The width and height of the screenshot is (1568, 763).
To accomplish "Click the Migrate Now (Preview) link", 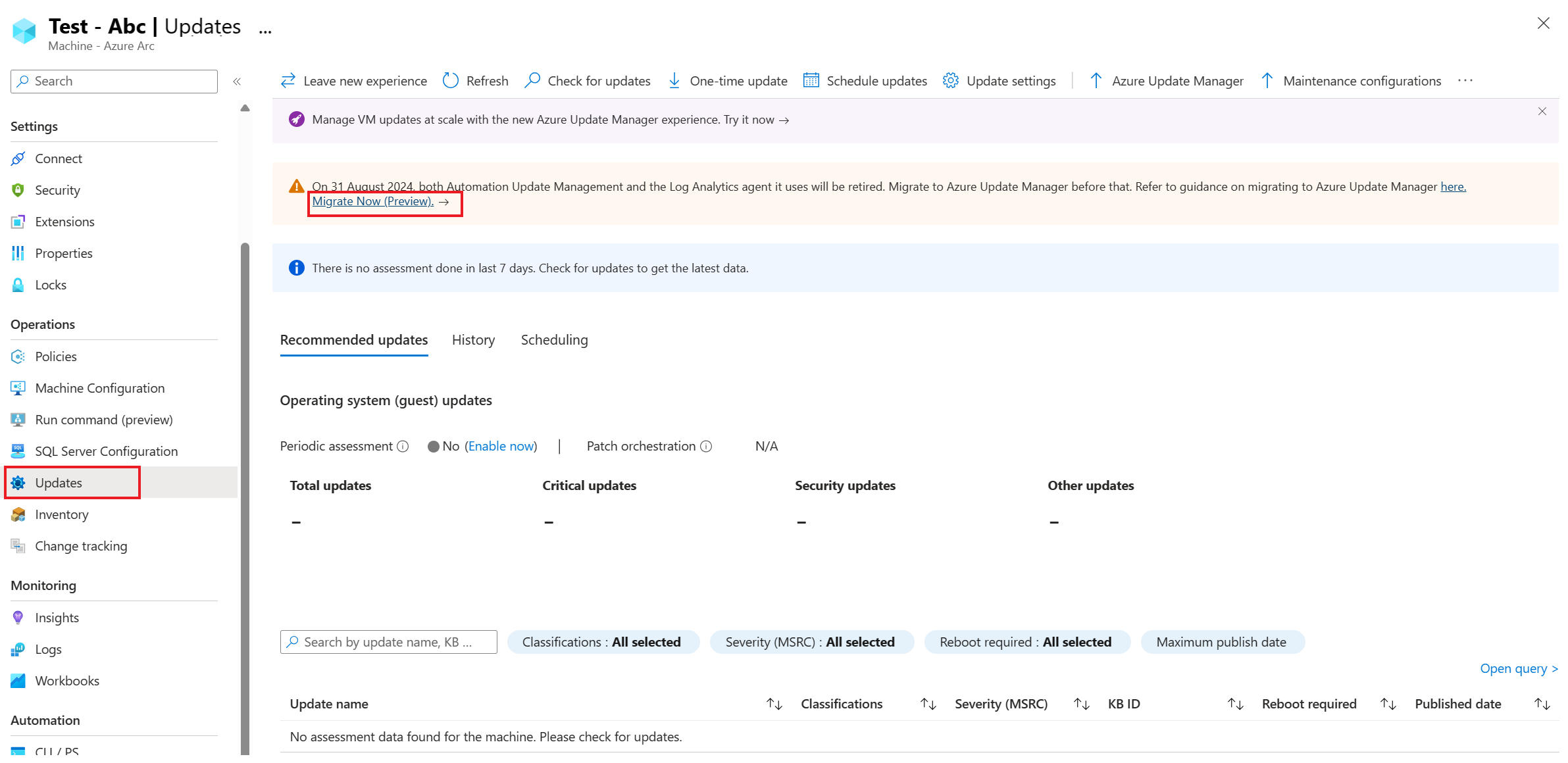I will [x=372, y=201].
